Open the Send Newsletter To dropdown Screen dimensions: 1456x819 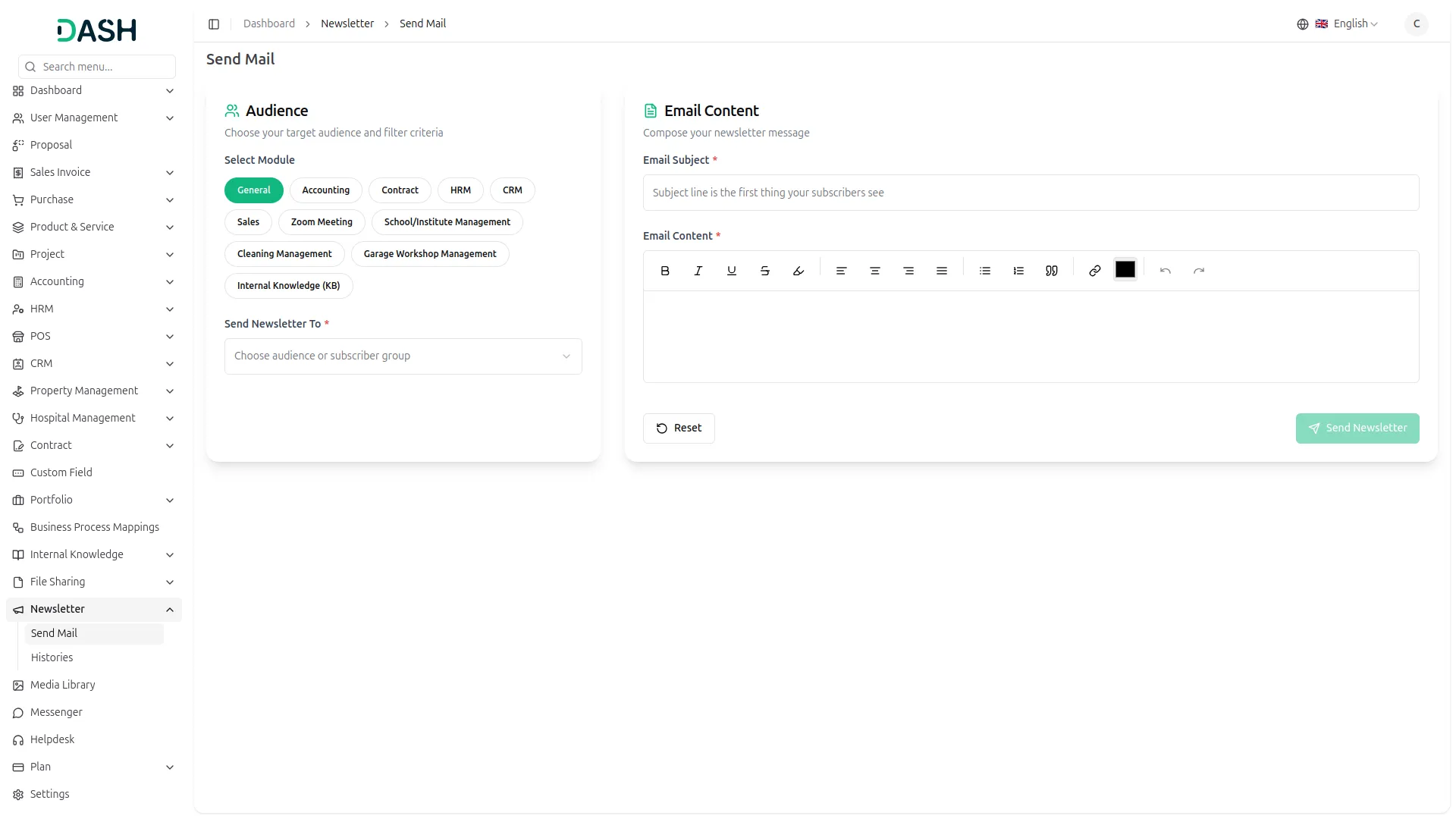pyautogui.click(x=403, y=356)
